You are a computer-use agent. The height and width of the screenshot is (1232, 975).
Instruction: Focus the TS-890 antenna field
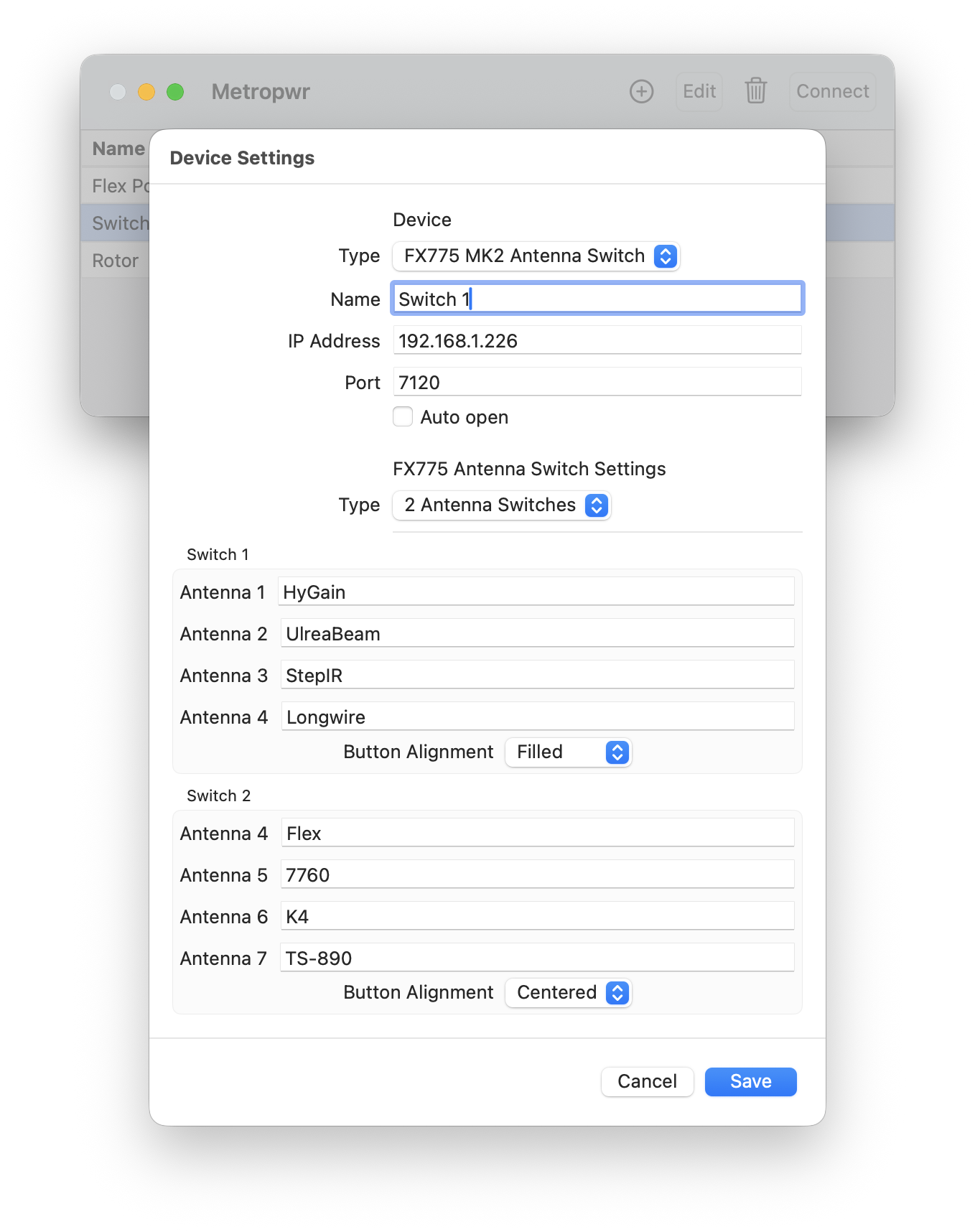click(x=537, y=958)
